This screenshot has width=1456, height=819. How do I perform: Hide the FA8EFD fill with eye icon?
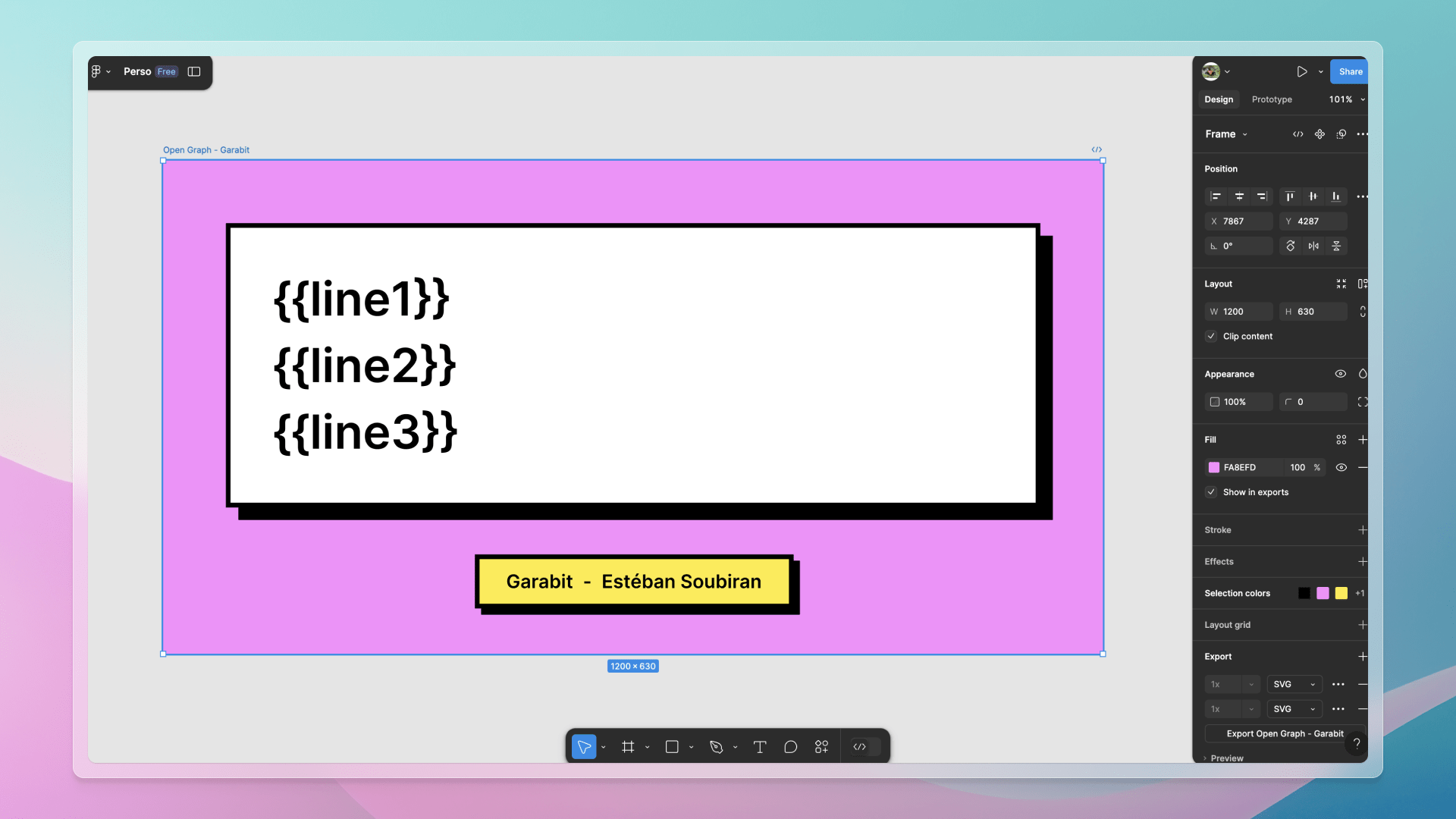point(1341,468)
